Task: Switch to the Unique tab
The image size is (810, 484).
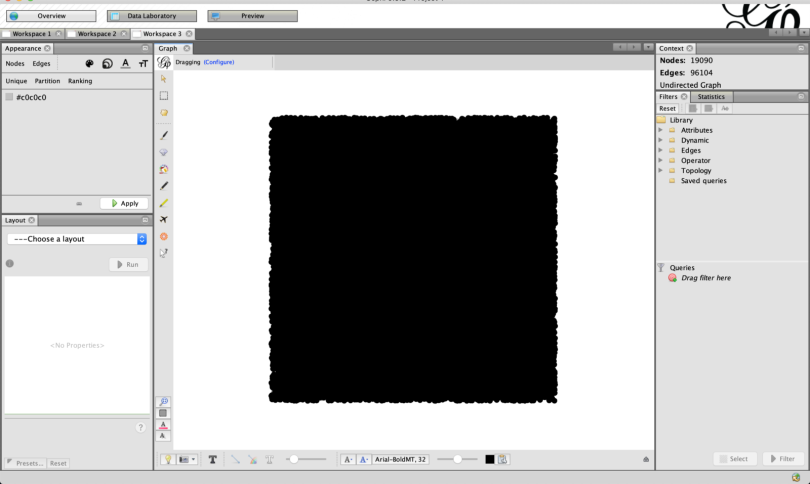Action: click(x=16, y=81)
